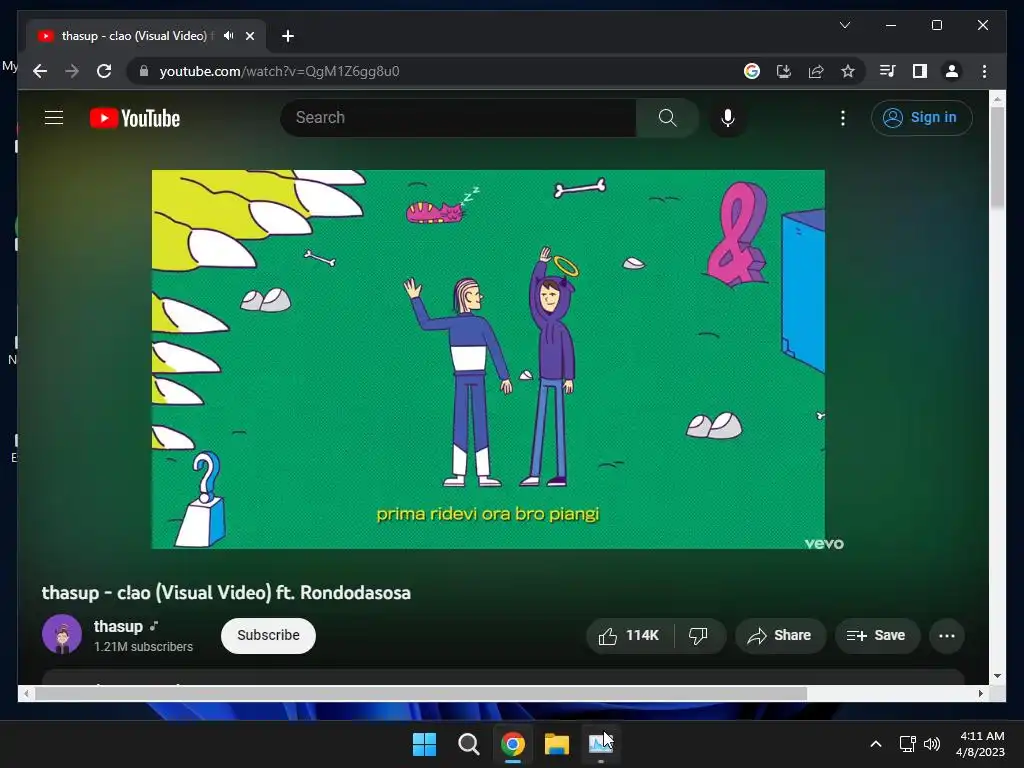
Task: Click the Google icon in address bar
Action: click(x=752, y=71)
